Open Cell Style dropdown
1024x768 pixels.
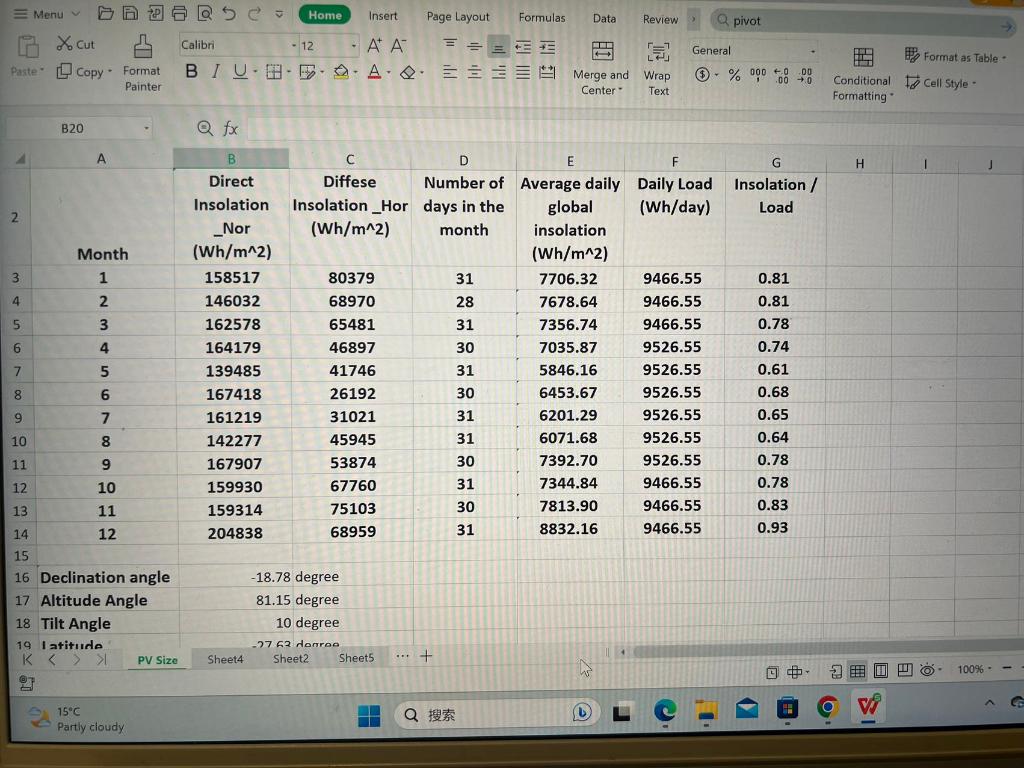click(940, 83)
